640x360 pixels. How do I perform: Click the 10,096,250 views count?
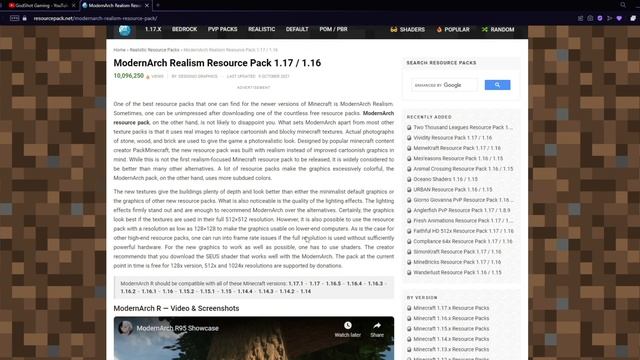pyautogui.click(x=129, y=76)
